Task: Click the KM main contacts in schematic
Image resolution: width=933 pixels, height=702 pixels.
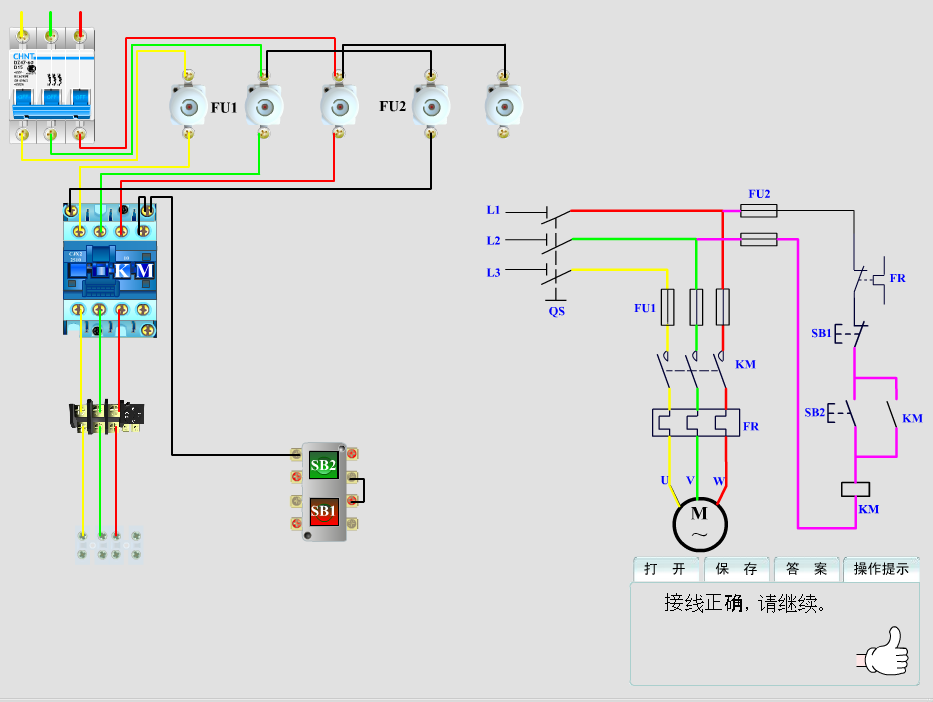Action: click(693, 369)
